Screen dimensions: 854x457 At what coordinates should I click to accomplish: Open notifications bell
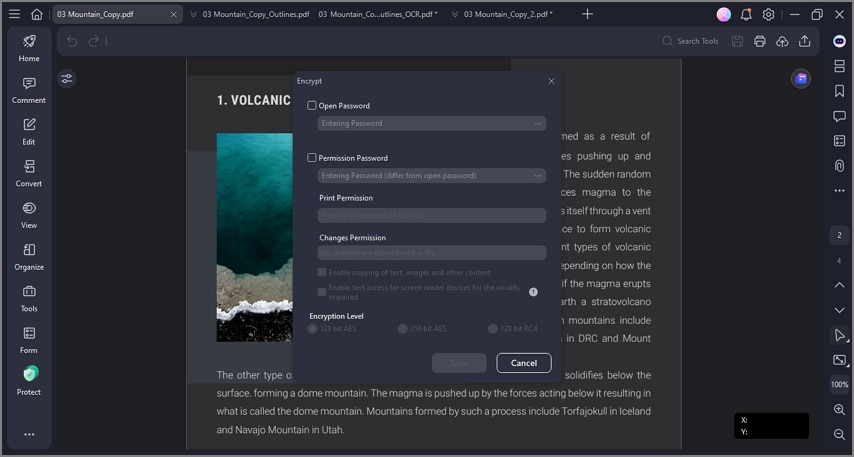746,15
